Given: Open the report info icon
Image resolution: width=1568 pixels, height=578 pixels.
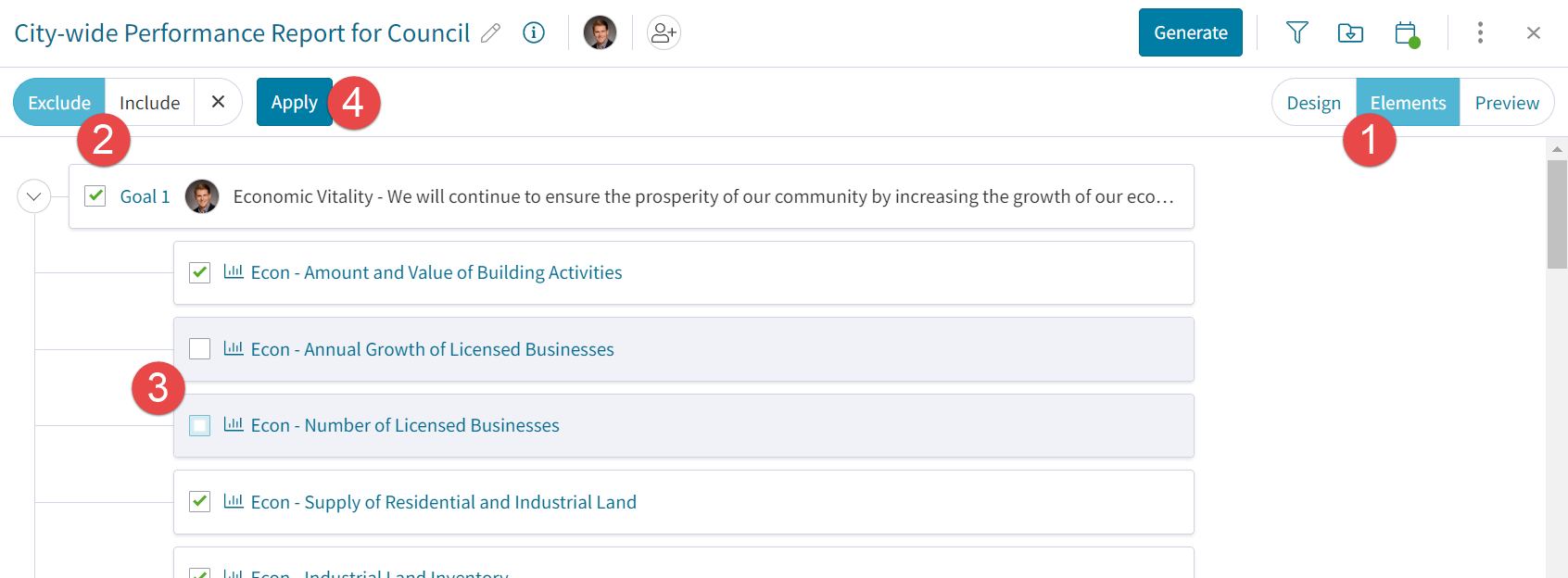Looking at the screenshot, I should point(534,32).
